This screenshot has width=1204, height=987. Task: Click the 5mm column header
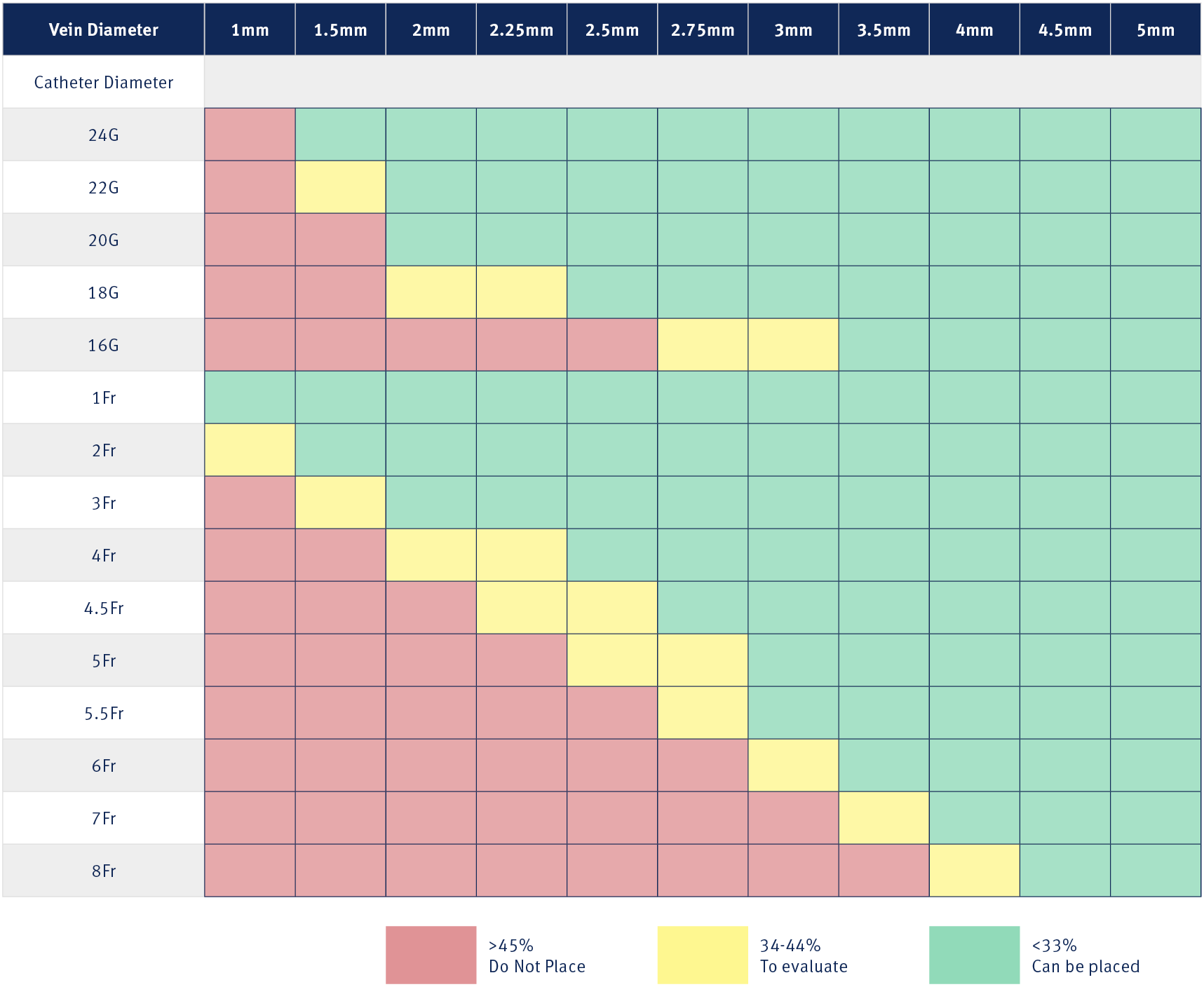pyautogui.click(x=1156, y=29)
